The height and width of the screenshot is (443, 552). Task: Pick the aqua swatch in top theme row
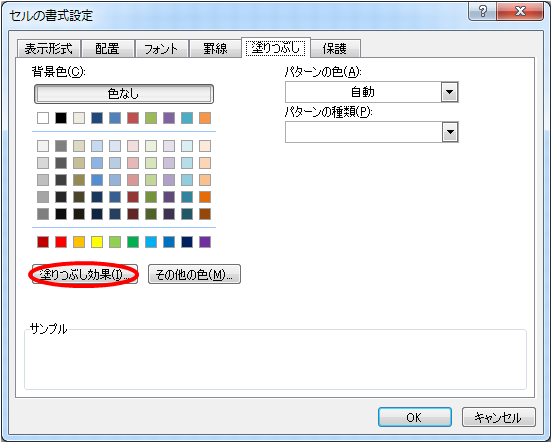(x=187, y=118)
